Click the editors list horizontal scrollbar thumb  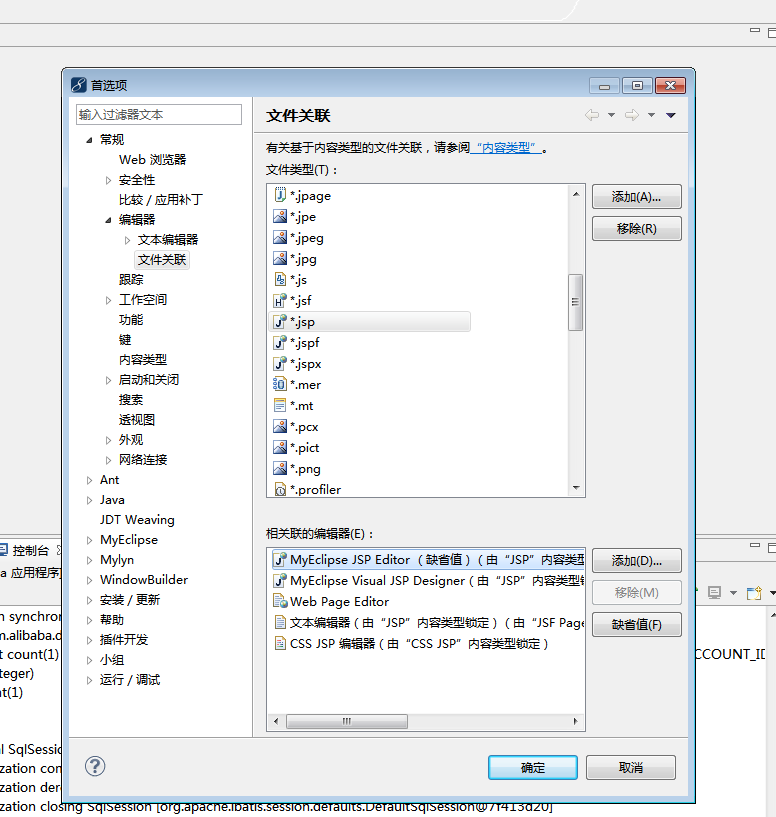pos(347,721)
